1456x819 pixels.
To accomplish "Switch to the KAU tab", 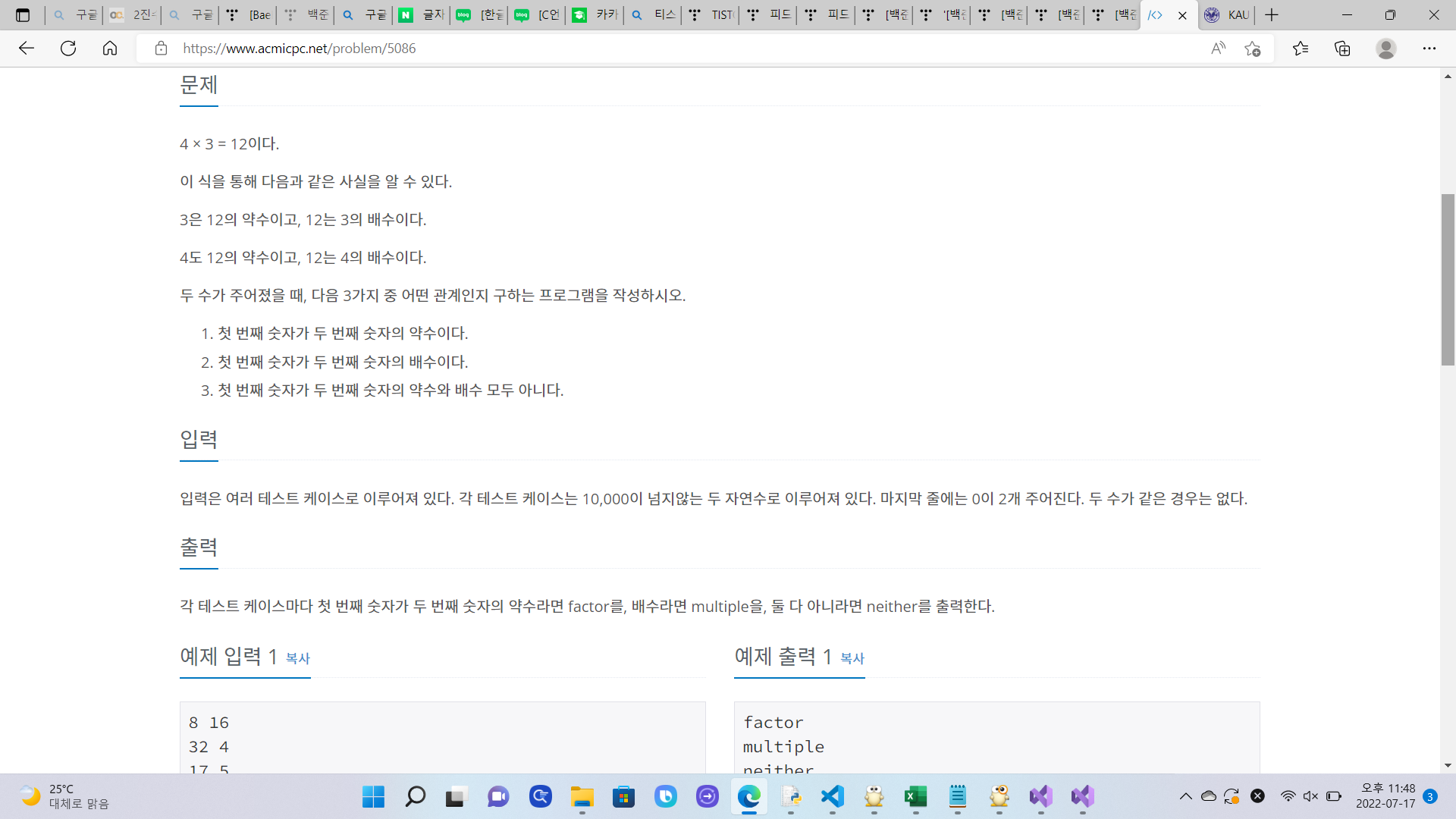I will (x=1228, y=15).
